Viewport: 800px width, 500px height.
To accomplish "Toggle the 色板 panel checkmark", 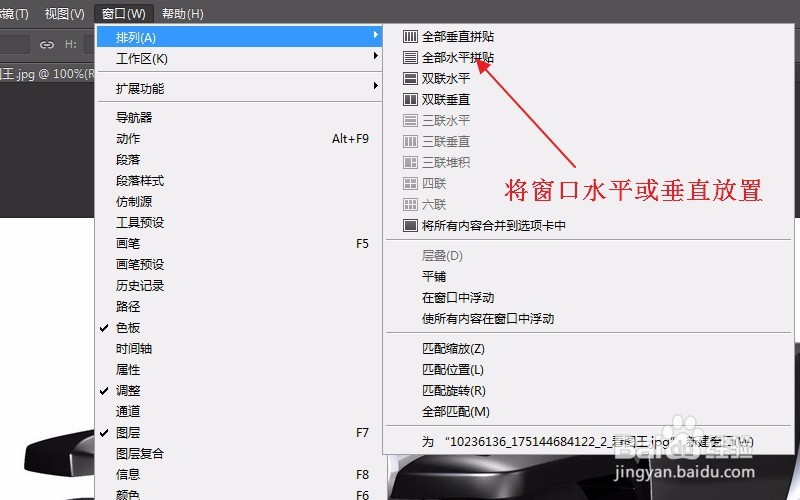I will [104, 328].
